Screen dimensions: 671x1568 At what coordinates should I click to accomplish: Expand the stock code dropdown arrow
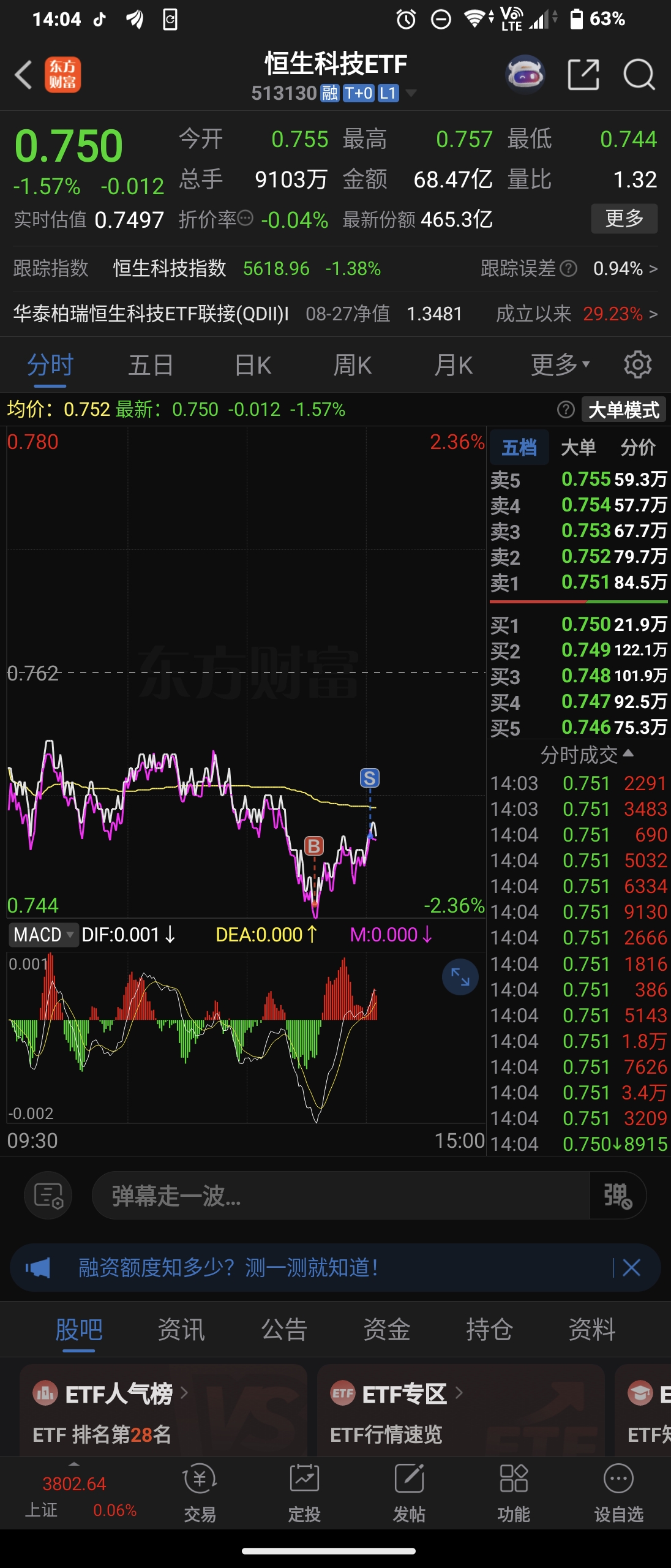pos(411,93)
